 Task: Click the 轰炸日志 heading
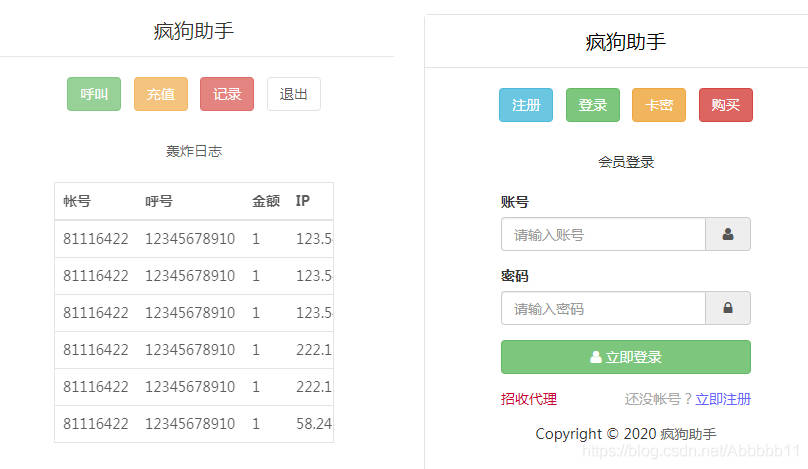[x=194, y=151]
